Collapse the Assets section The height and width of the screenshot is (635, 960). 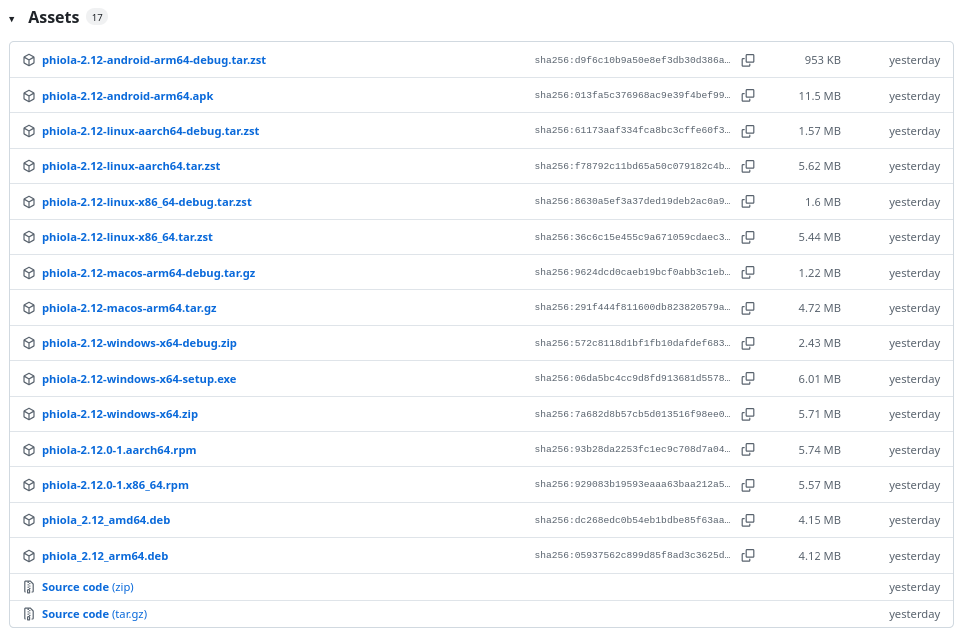pos(12,19)
